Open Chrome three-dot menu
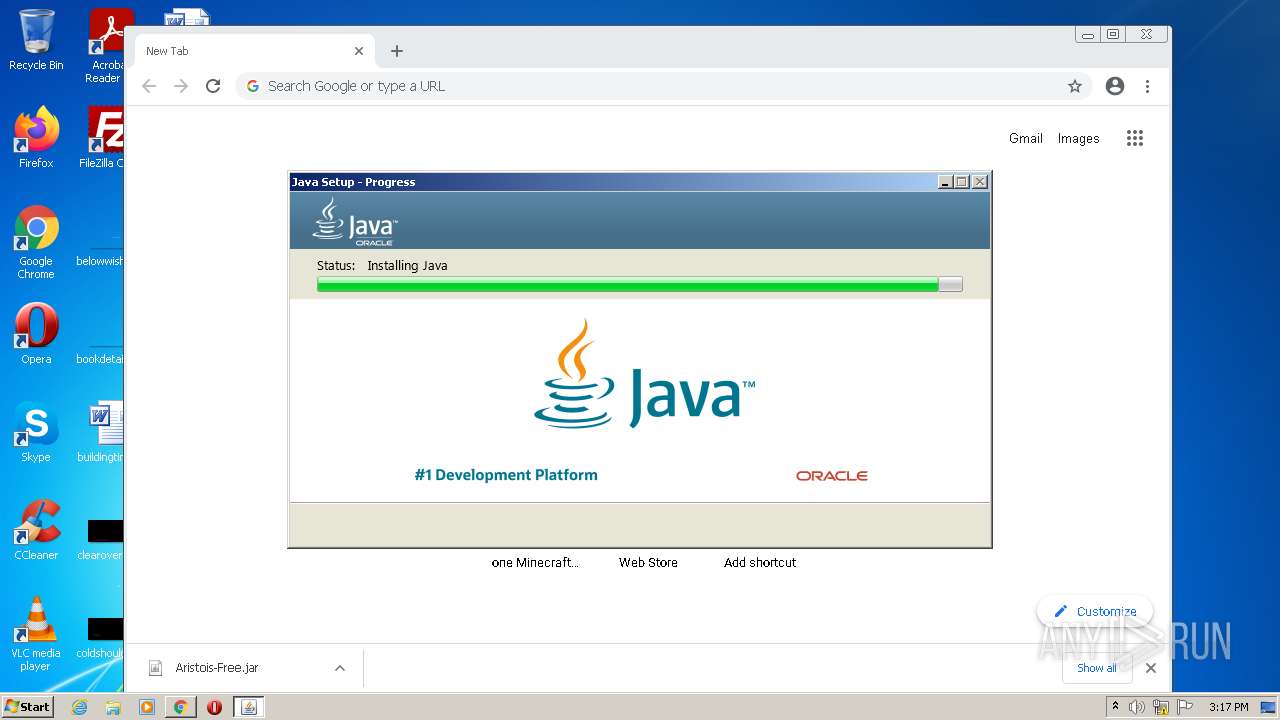This screenshot has height=720, width=1280. (x=1147, y=86)
